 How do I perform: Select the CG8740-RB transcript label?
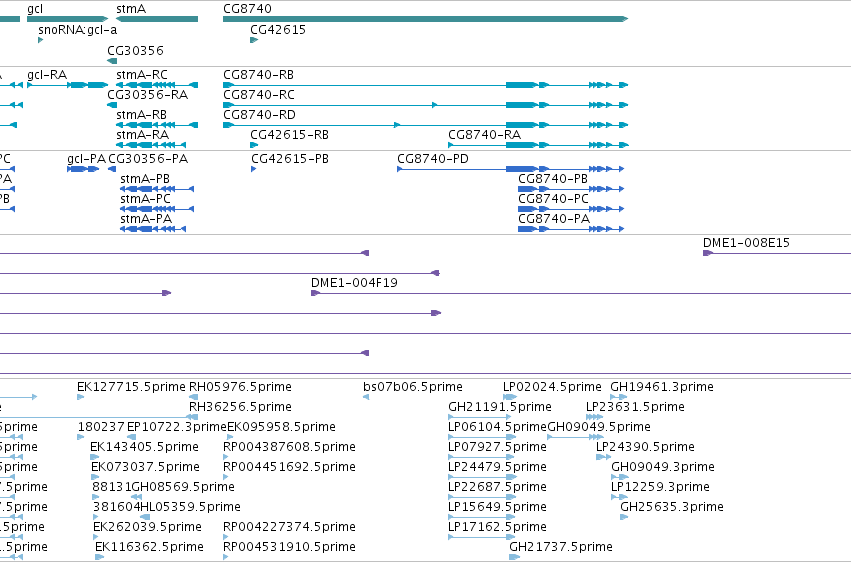click(258, 75)
